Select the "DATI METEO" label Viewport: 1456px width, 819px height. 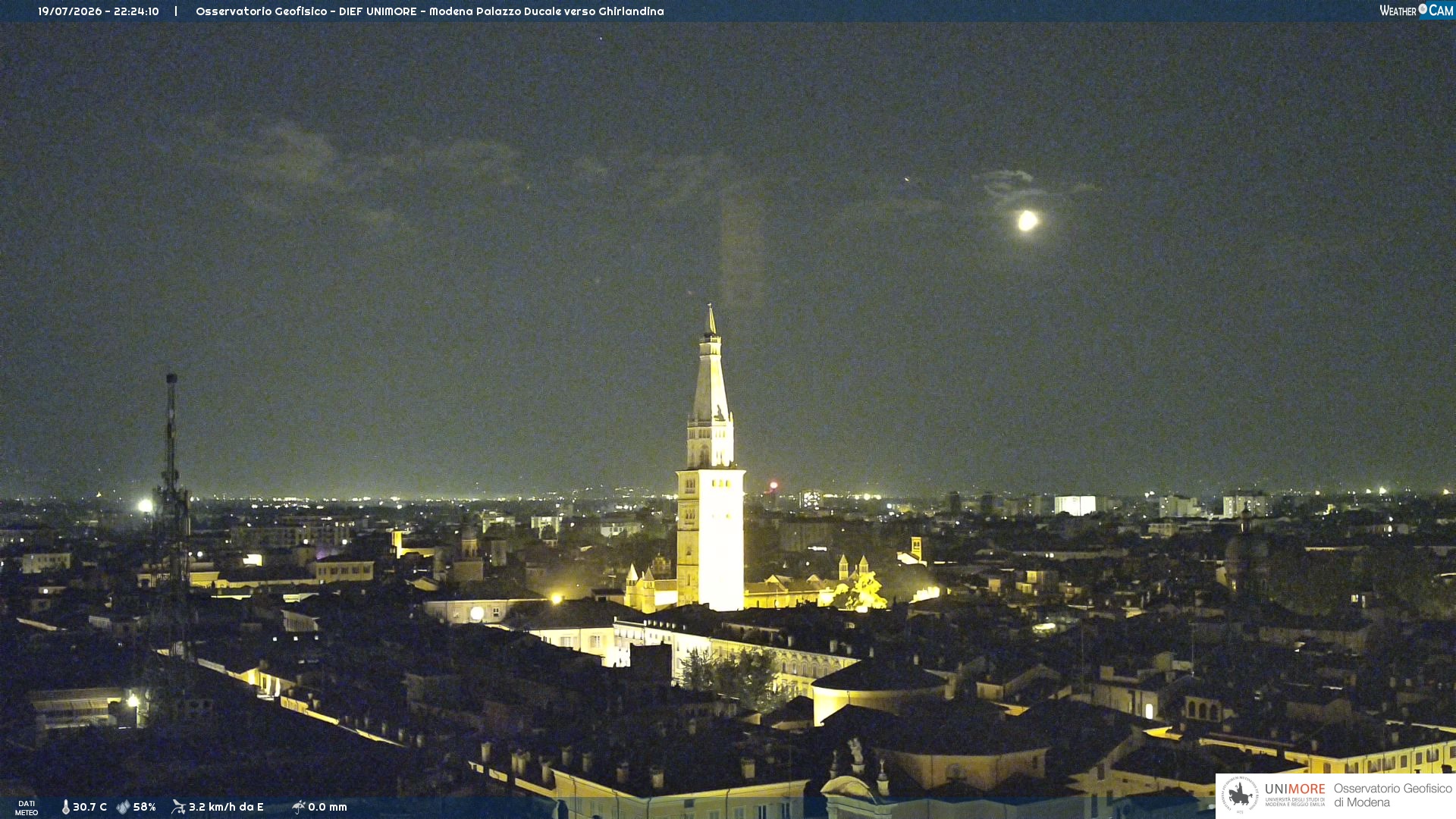coord(27,808)
